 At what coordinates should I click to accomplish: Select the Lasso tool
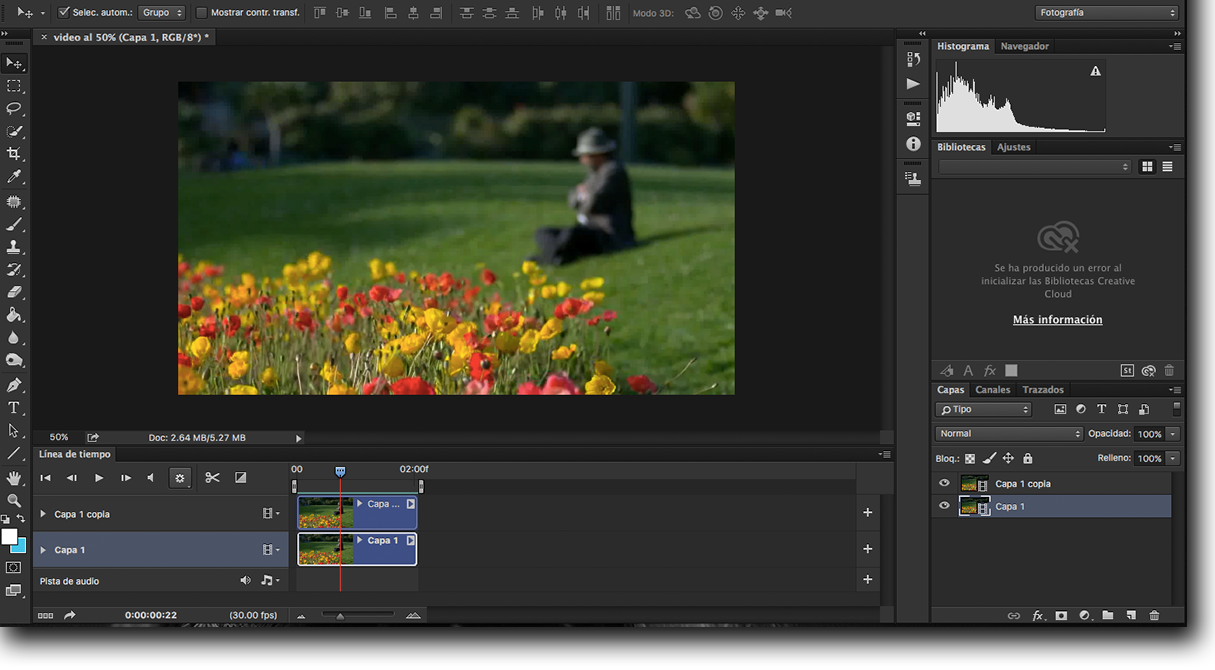[x=14, y=108]
